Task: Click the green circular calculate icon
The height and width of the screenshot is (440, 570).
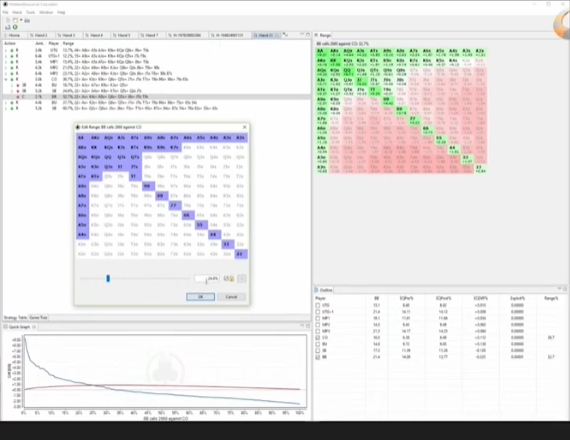Action: tap(15, 27)
